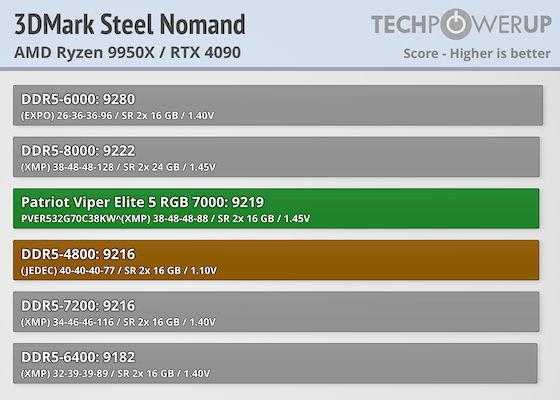Click the Score - Higher is better label
The width and height of the screenshot is (560, 400).
477,54
